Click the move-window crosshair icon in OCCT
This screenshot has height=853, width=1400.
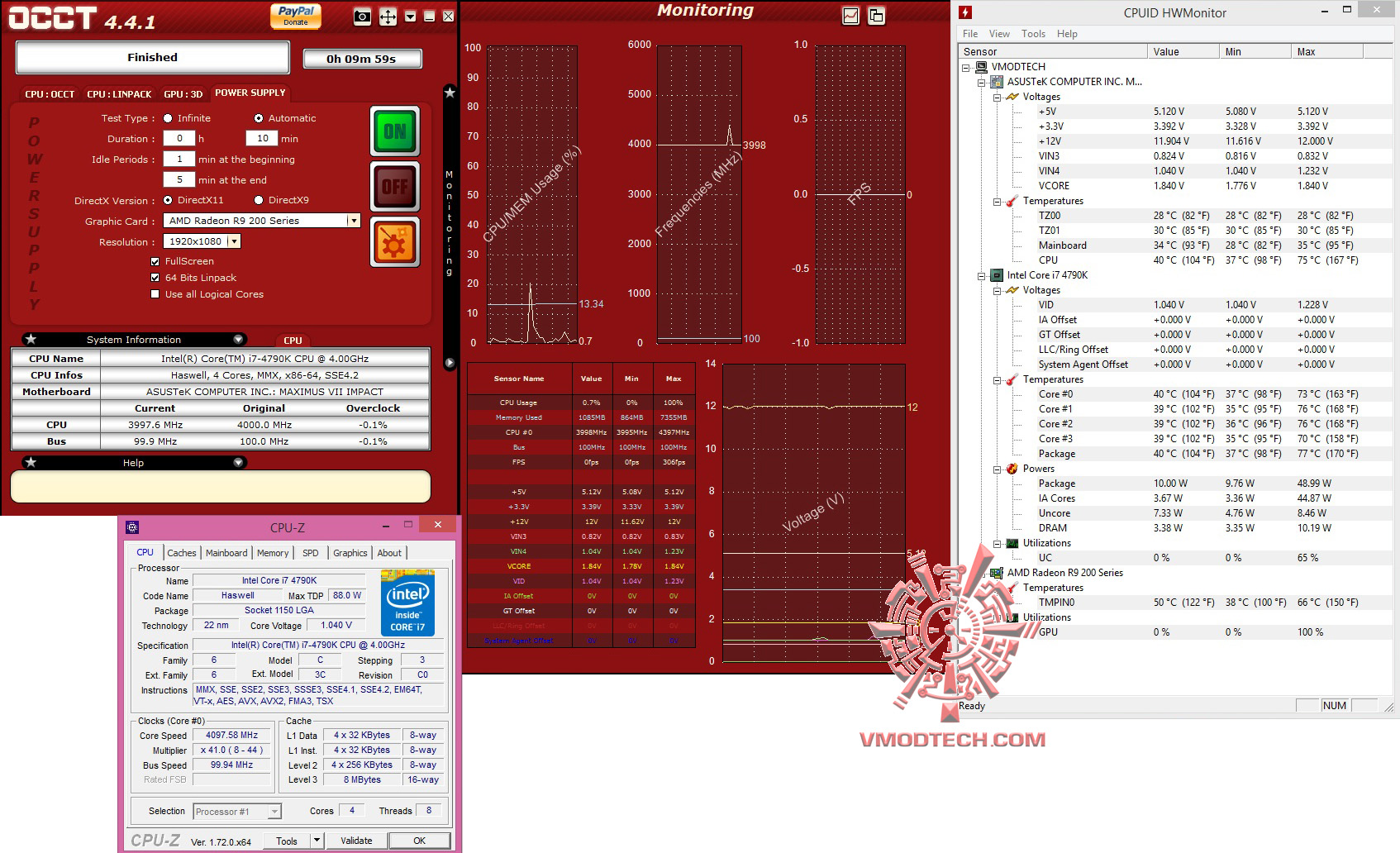(388, 17)
